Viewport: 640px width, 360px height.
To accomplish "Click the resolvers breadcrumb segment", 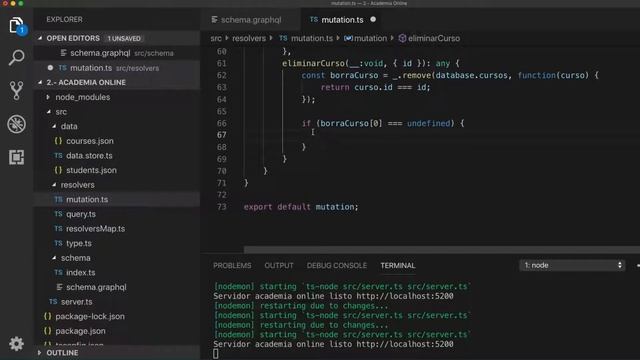I will [249, 38].
